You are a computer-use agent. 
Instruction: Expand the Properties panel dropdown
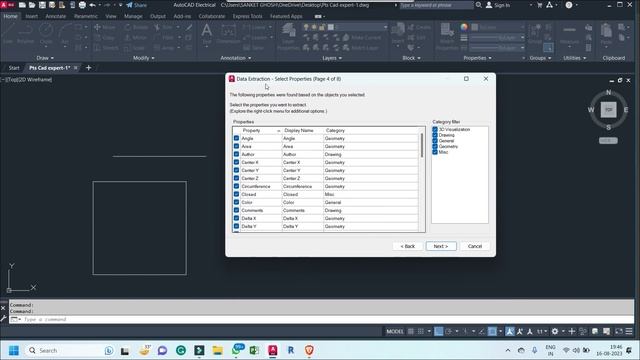tap(477, 58)
